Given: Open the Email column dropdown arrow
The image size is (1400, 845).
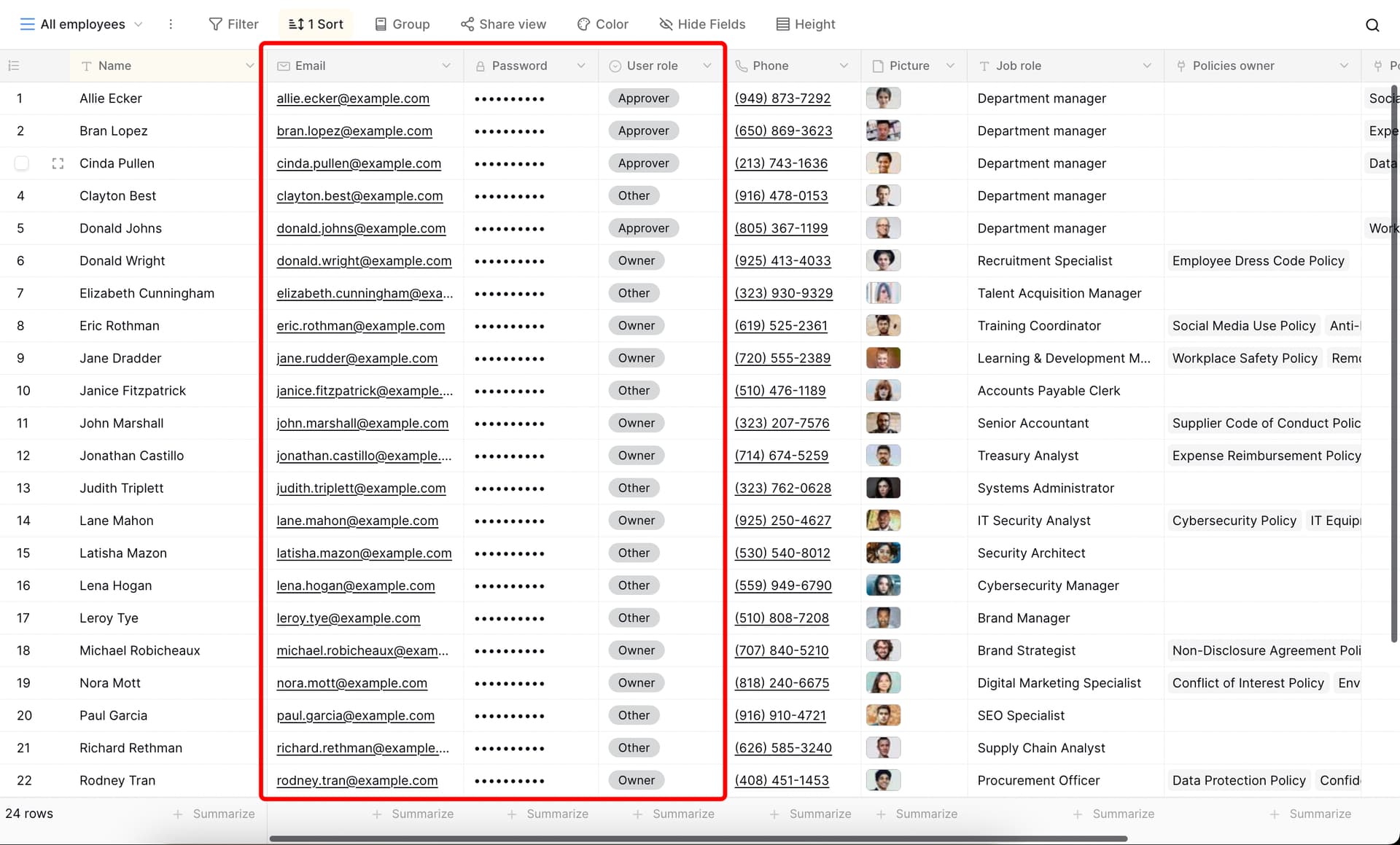Looking at the screenshot, I should [446, 66].
